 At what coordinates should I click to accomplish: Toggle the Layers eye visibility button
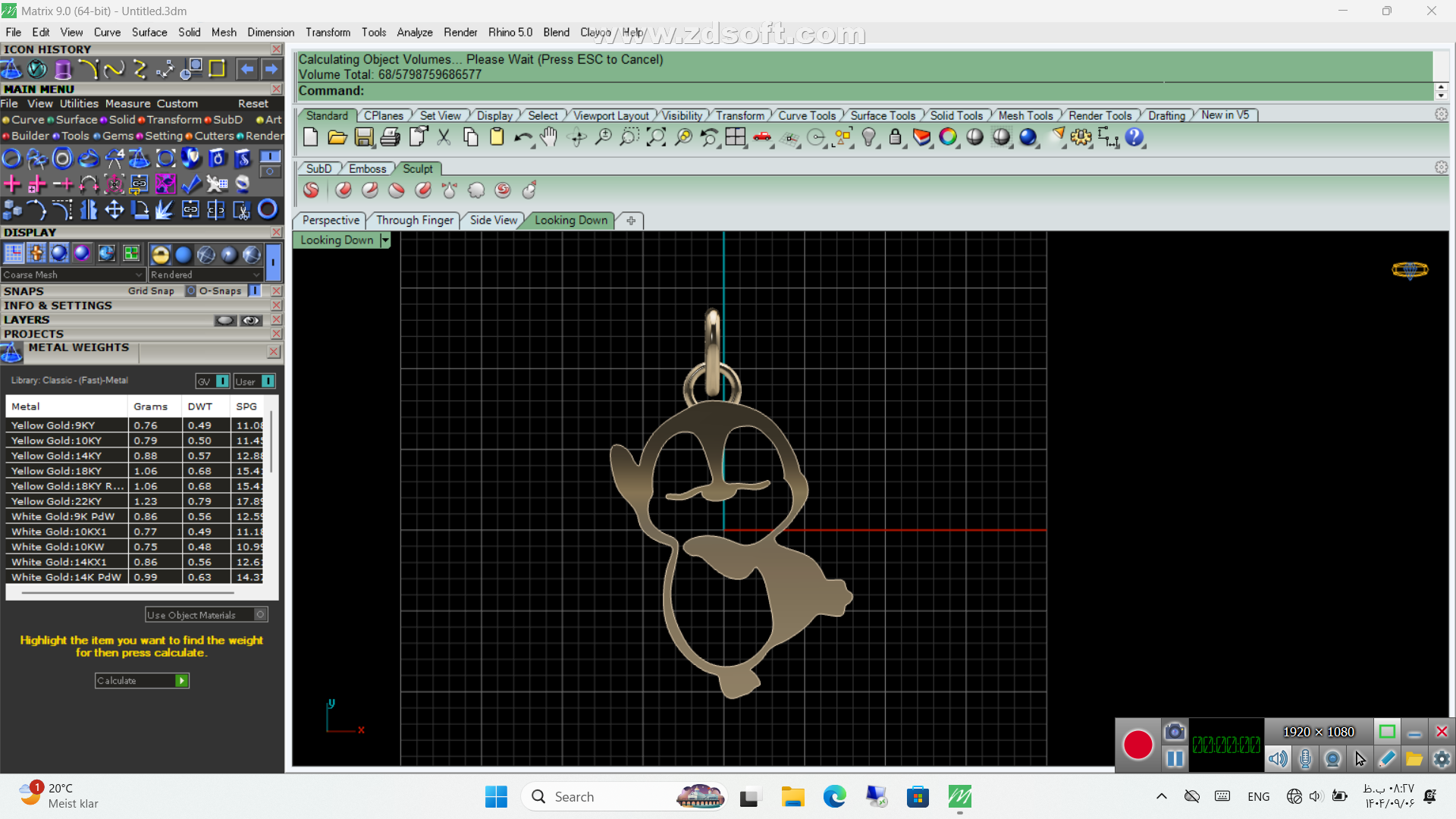coord(251,320)
